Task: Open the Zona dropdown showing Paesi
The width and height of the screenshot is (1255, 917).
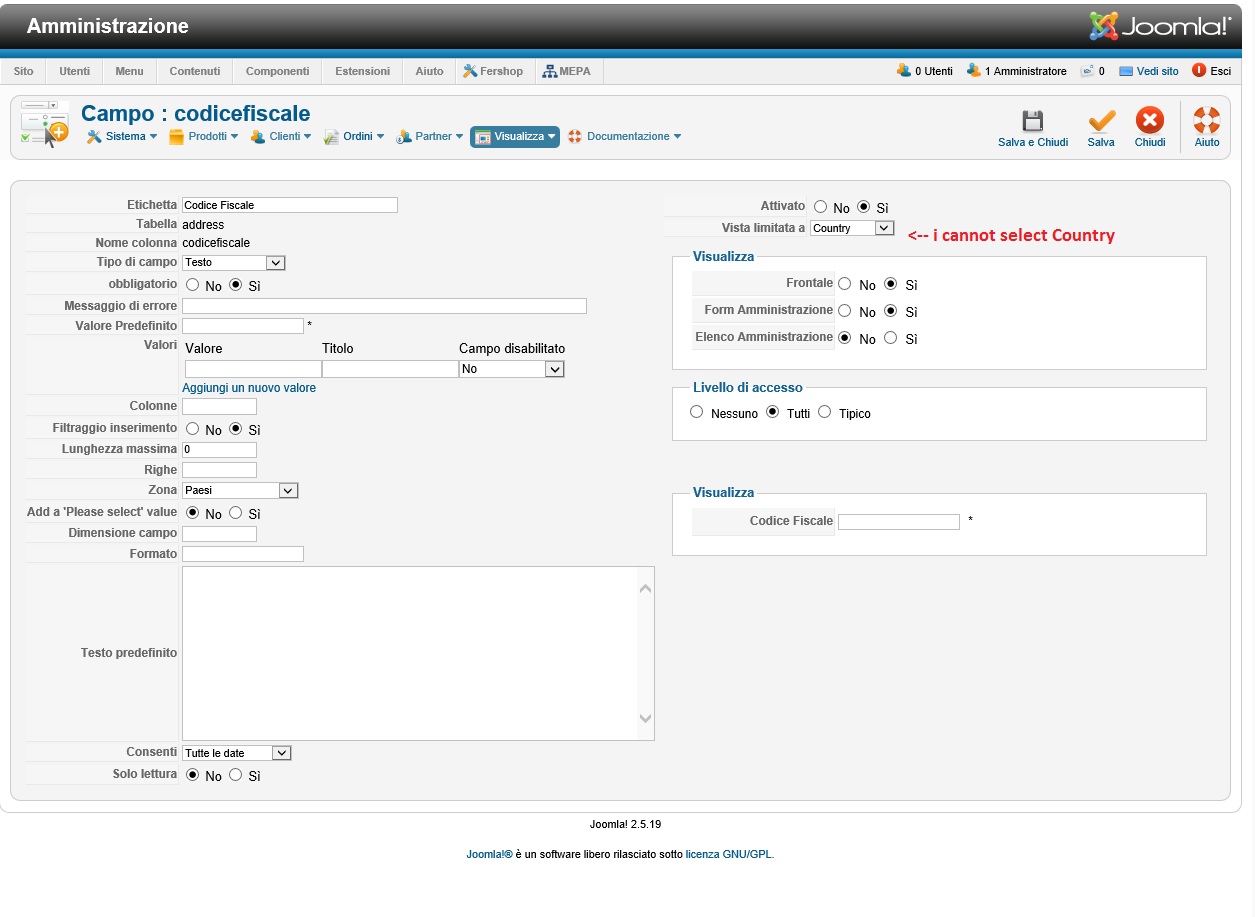Action: 240,490
